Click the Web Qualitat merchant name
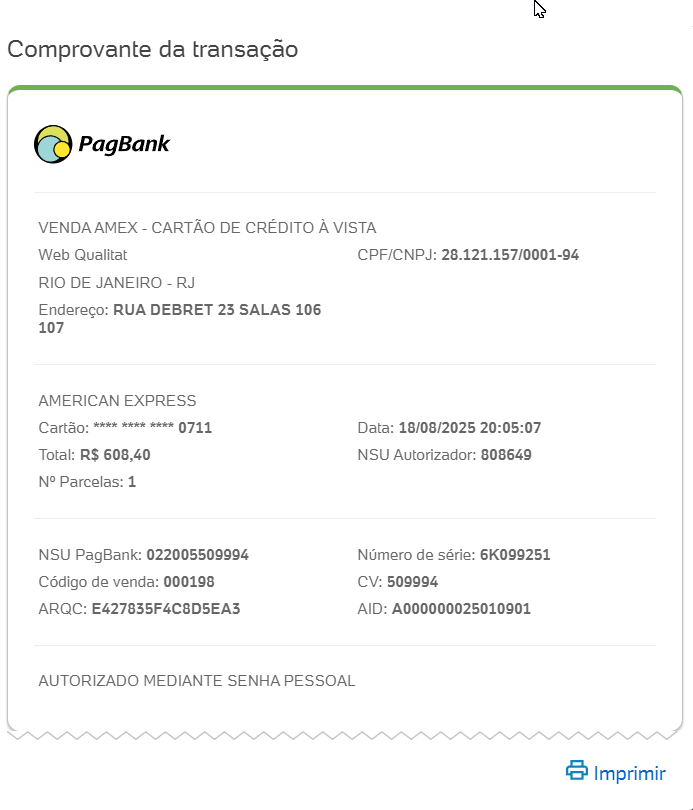Screen dimensions: 693x810 pyautogui.click(x=83, y=255)
